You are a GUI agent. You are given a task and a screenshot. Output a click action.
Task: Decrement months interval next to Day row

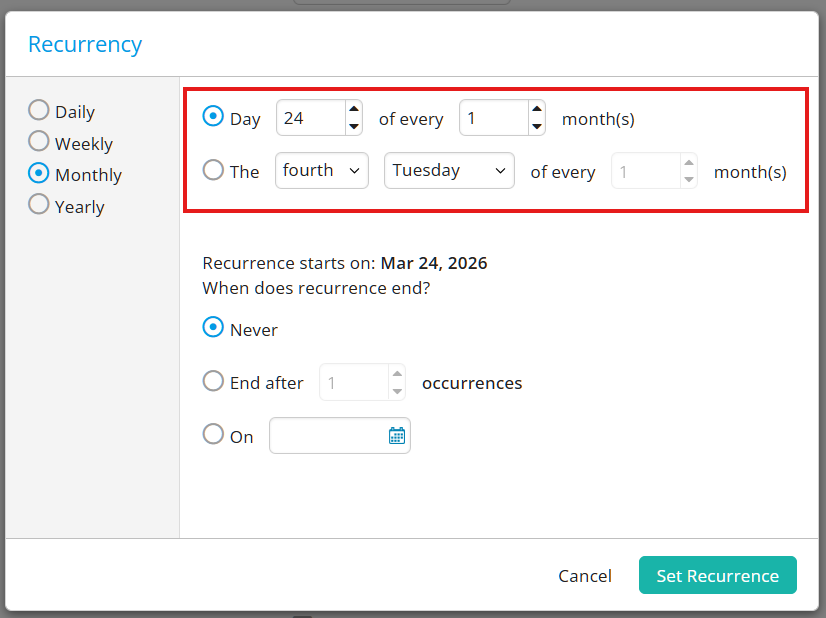[537, 126]
